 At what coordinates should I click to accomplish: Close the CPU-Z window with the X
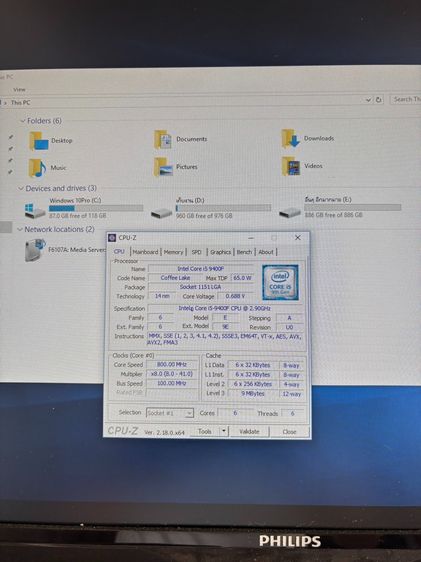tap(297, 238)
